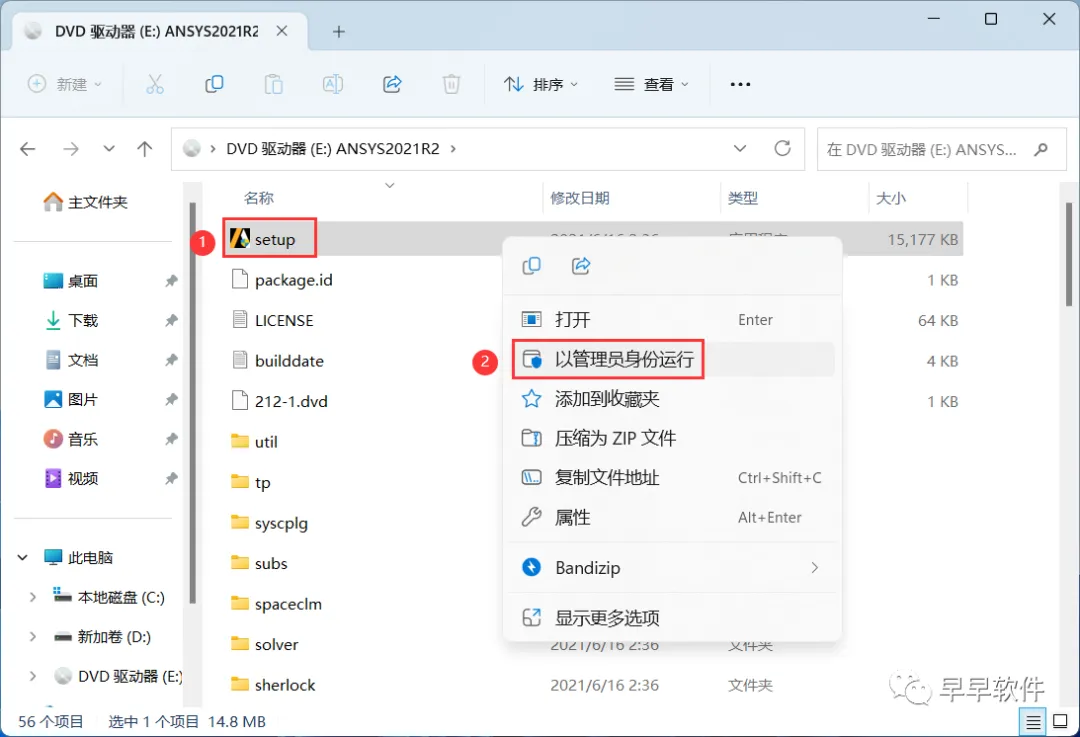Click the Delete trash icon in toolbar
Viewport: 1080px width, 737px height.
(451, 85)
